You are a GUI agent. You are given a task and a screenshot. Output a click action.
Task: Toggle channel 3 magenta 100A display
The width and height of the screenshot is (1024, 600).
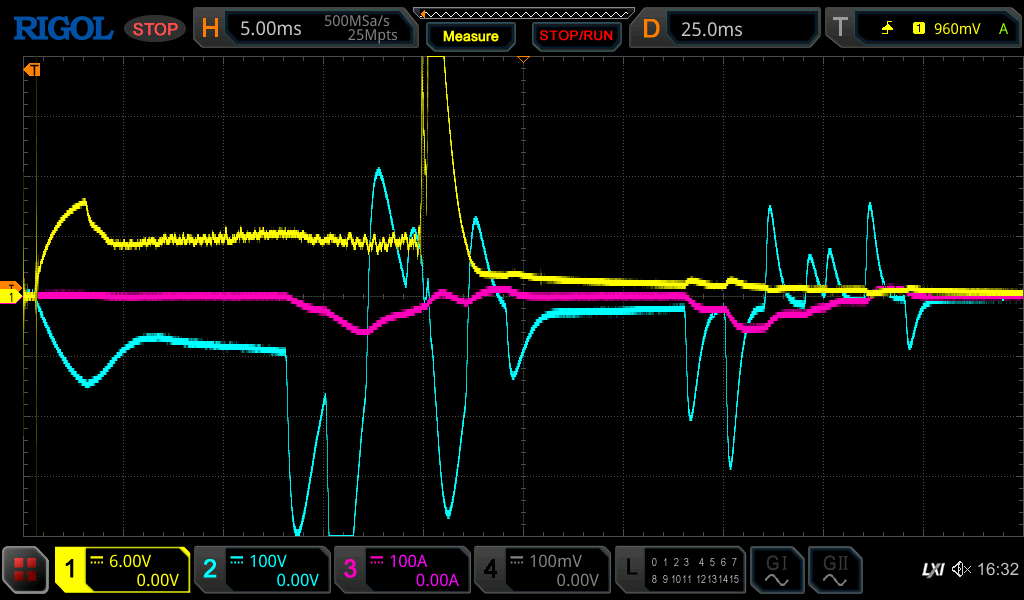[401, 570]
